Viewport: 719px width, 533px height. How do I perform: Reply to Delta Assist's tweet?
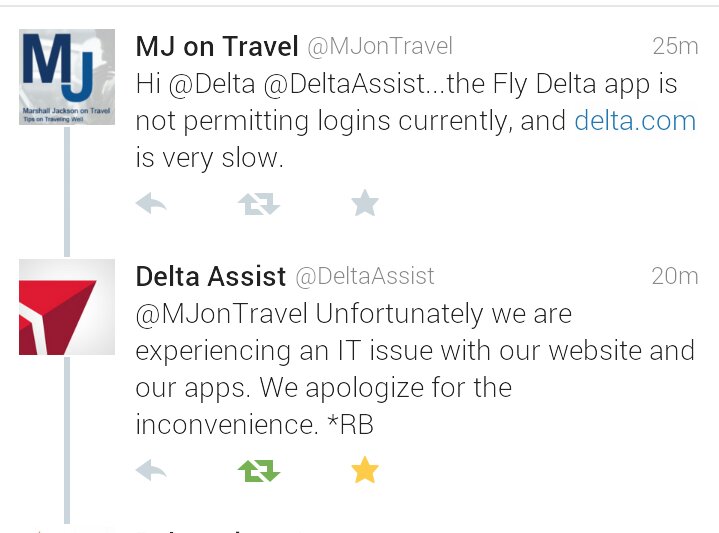pos(151,470)
